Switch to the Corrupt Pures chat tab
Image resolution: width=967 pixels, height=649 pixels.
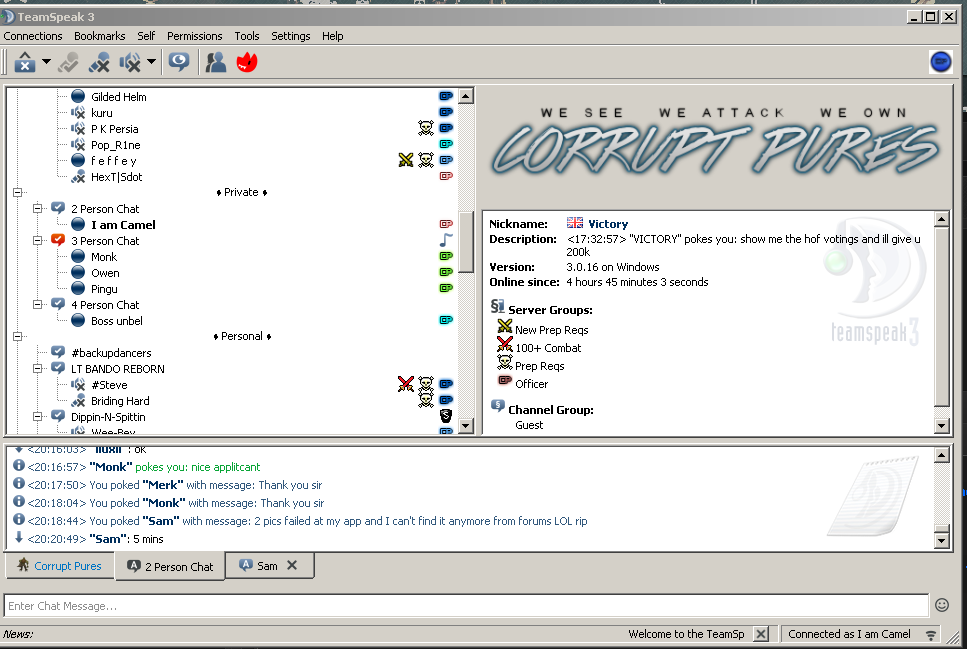pyautogui.click(x=60, y=566)
